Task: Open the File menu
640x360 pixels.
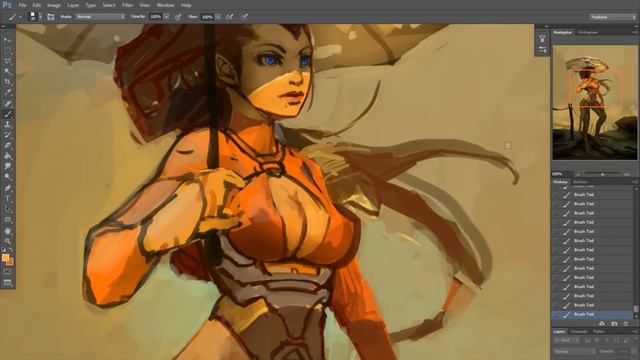Action: (x=22, y=5)
